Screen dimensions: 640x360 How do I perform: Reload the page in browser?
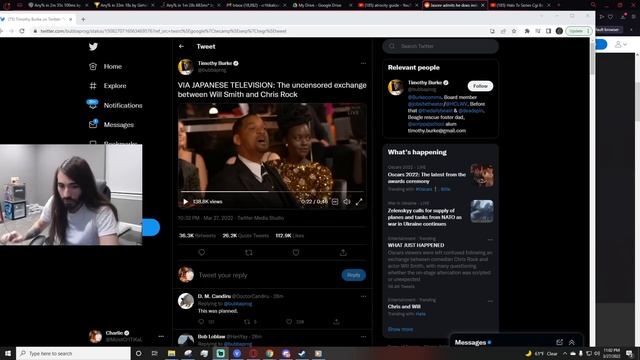tap(22, 31)
